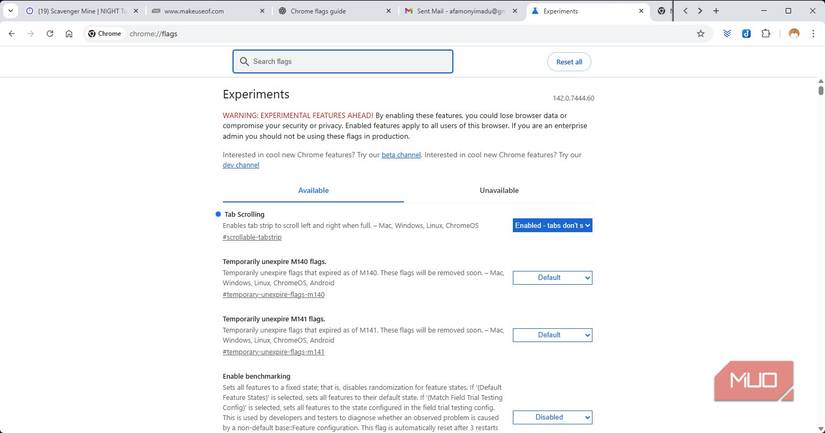Close the Experiments tab

pos(641,11)
